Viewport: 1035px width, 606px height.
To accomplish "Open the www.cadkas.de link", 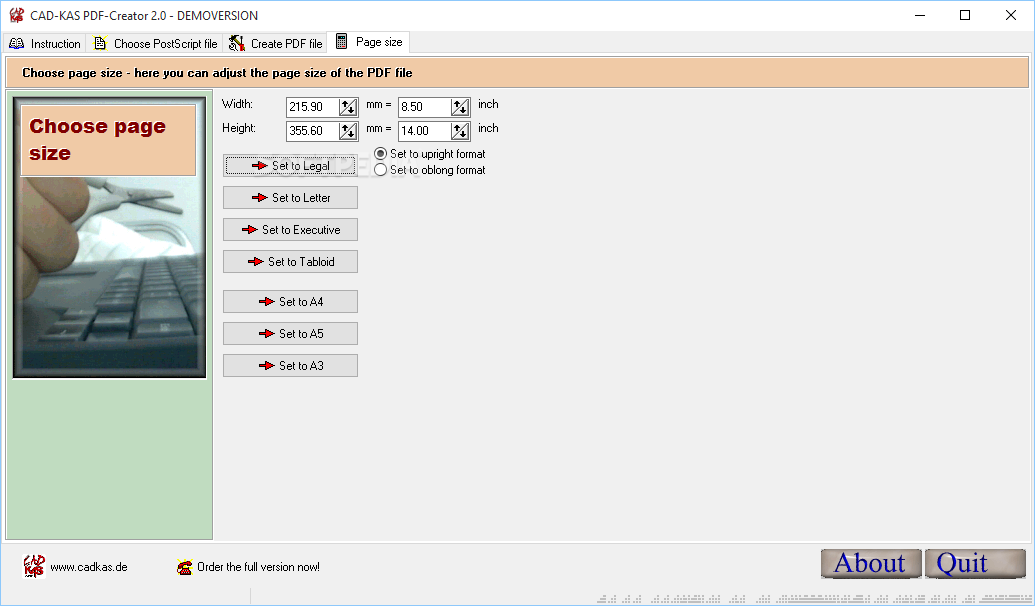I will [x=89, y=567].
